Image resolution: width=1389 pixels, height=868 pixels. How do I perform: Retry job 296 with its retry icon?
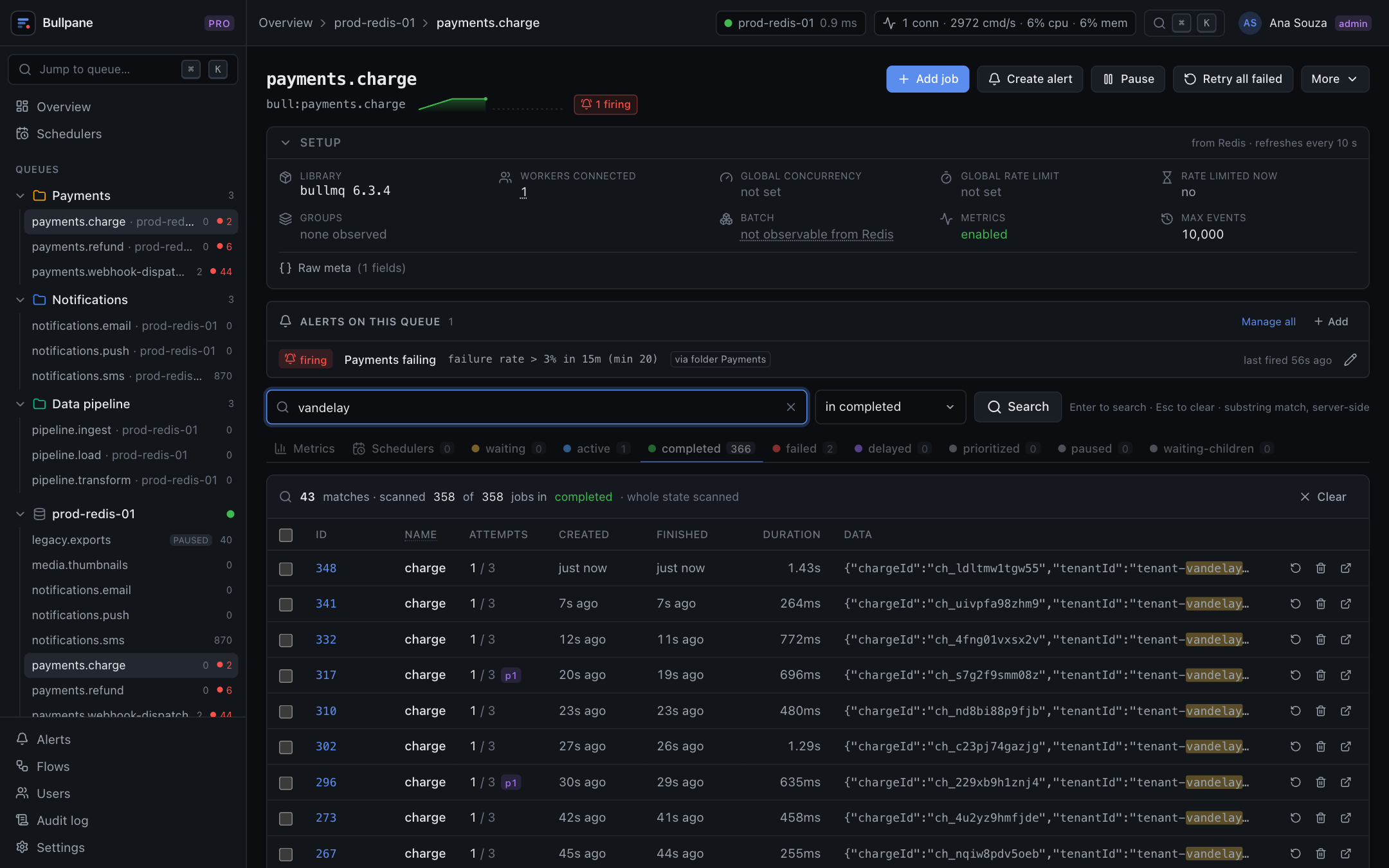(x=1296, y=782)
